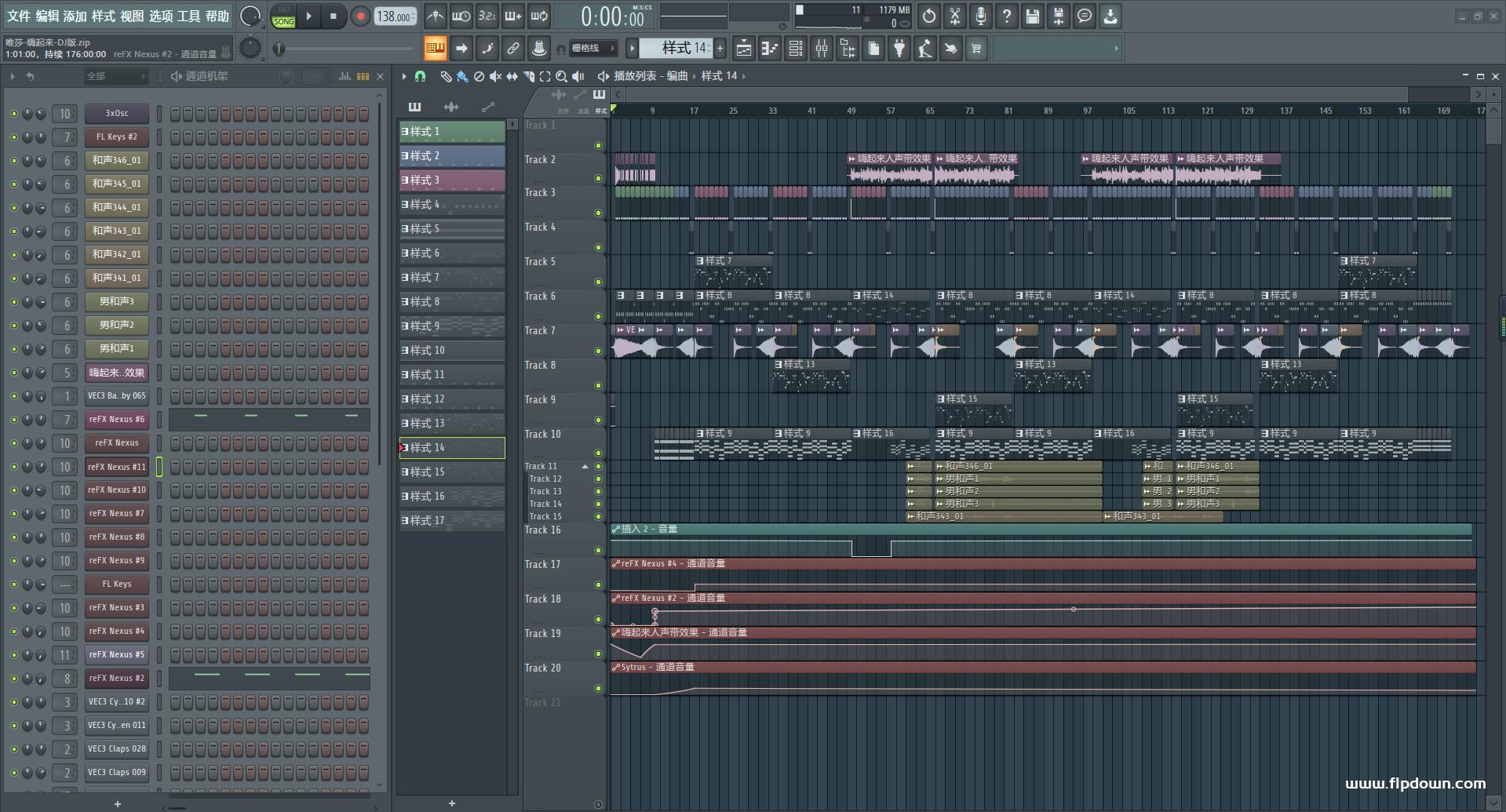Viewport: 1506px width, 812px height.
Task: Save new version icon
Action: (x=1059, y=16)
